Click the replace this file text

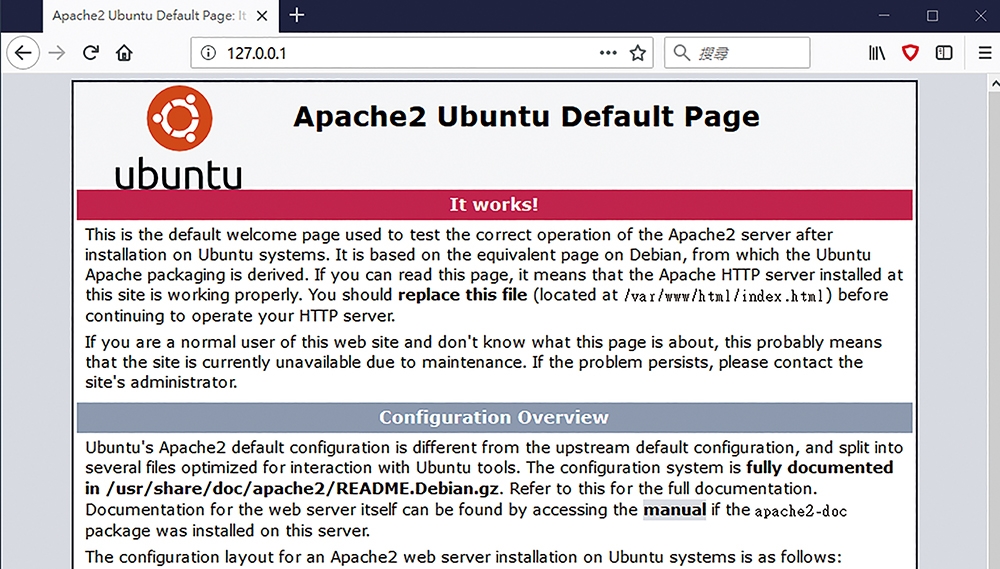(462, 295)
